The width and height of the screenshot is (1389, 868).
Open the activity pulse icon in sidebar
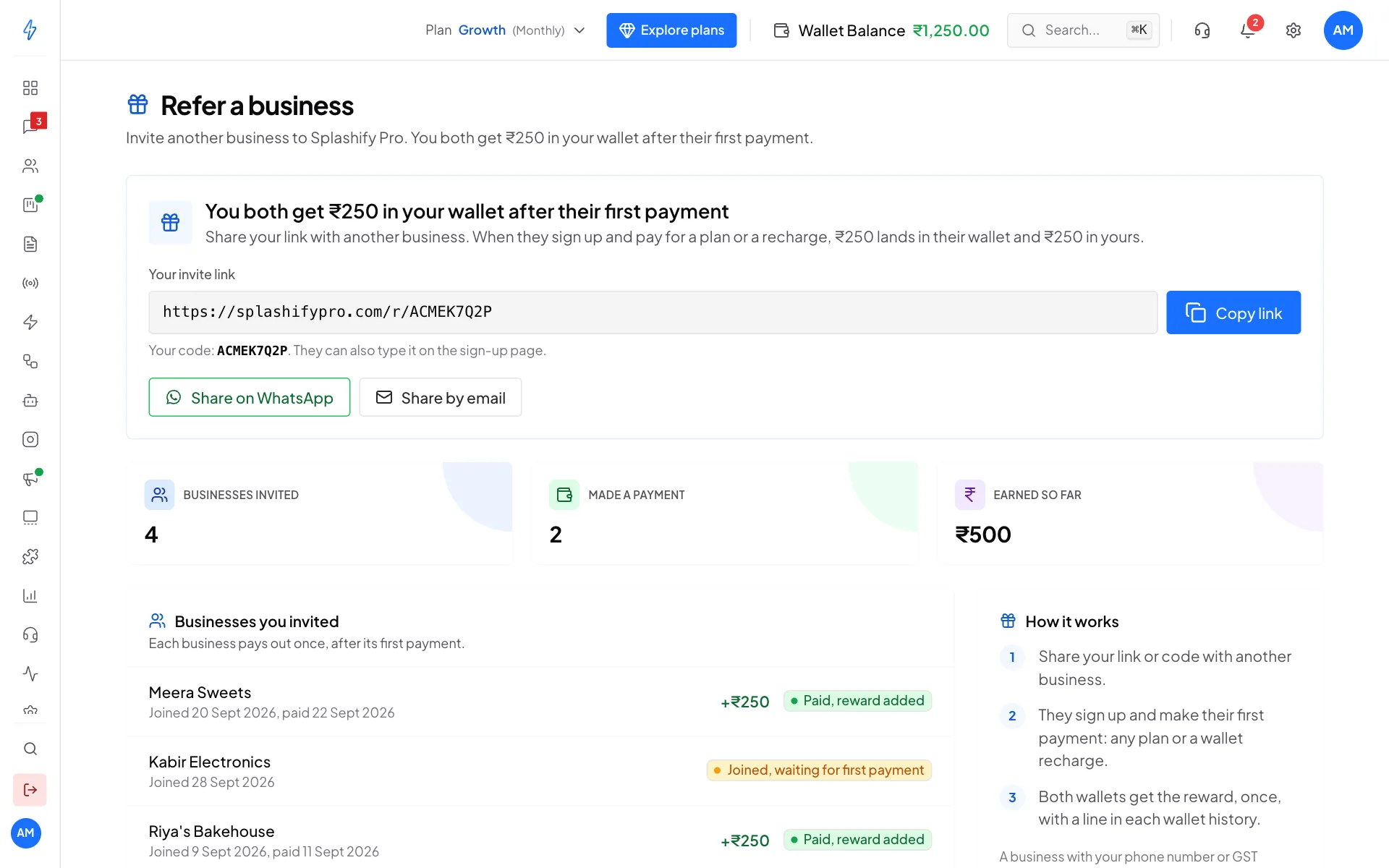(x=30, y=673)
